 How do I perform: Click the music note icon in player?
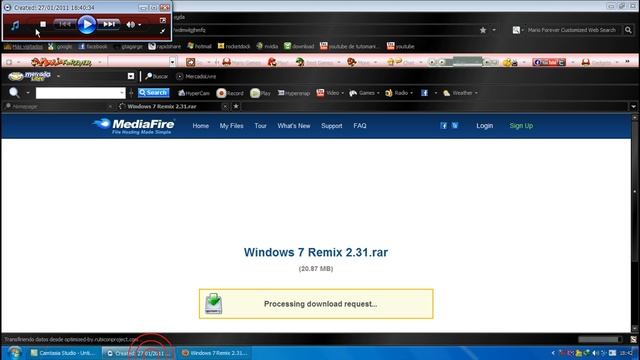click(15, 25)
